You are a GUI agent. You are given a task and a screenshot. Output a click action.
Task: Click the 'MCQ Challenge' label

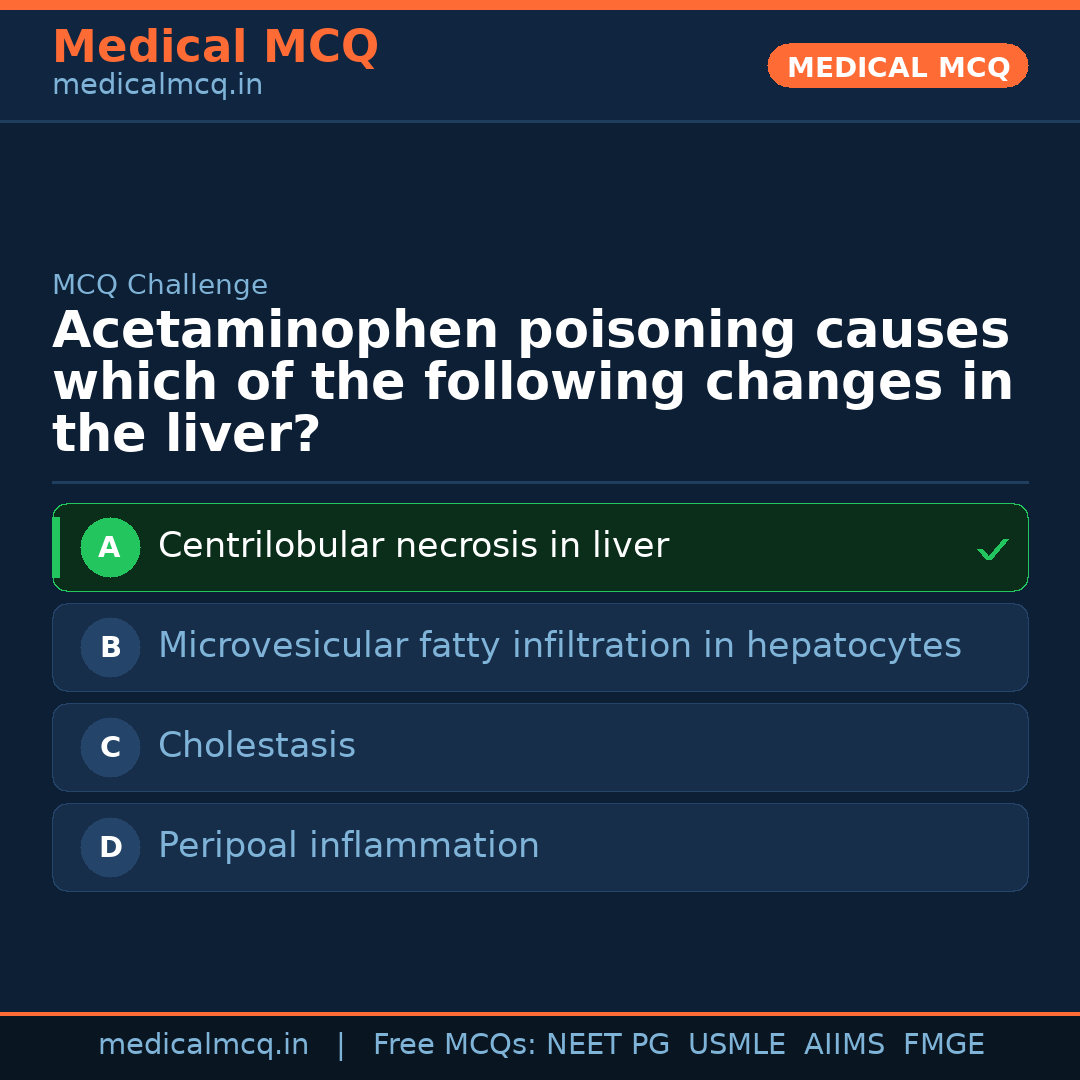tap(160, 285)
